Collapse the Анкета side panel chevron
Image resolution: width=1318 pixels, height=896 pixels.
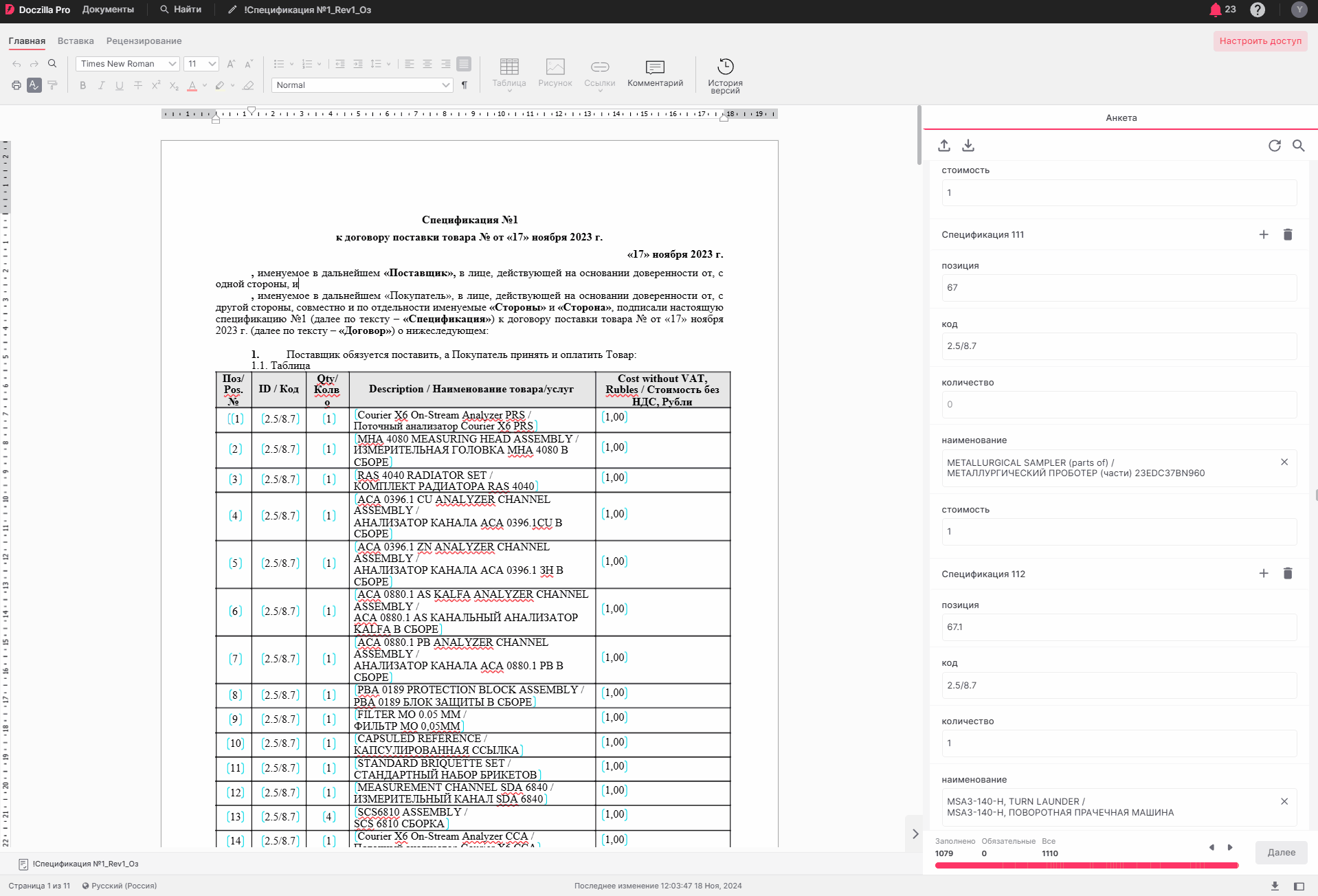(915, 834)
